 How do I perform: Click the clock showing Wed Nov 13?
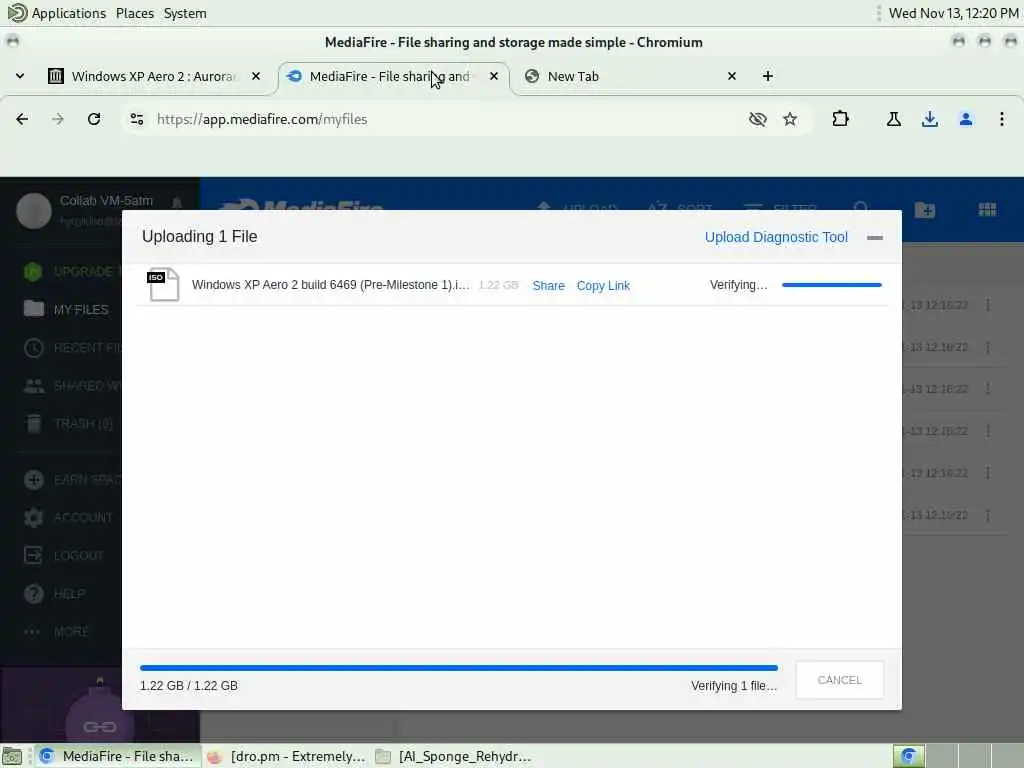pyautogui.click(x=953, y=13)
